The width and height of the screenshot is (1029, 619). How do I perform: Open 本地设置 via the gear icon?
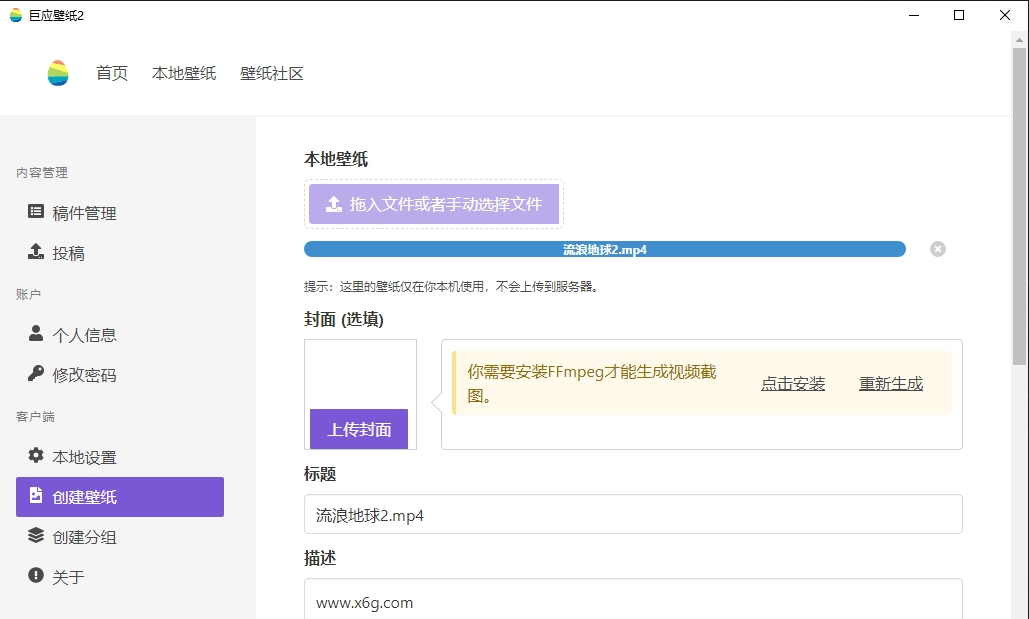pos(36,456)
